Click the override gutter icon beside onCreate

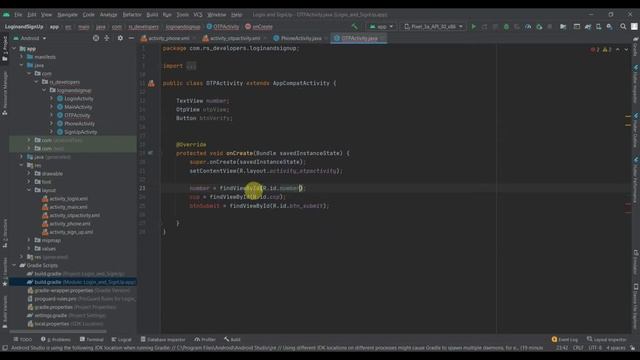tap(151, 153)
